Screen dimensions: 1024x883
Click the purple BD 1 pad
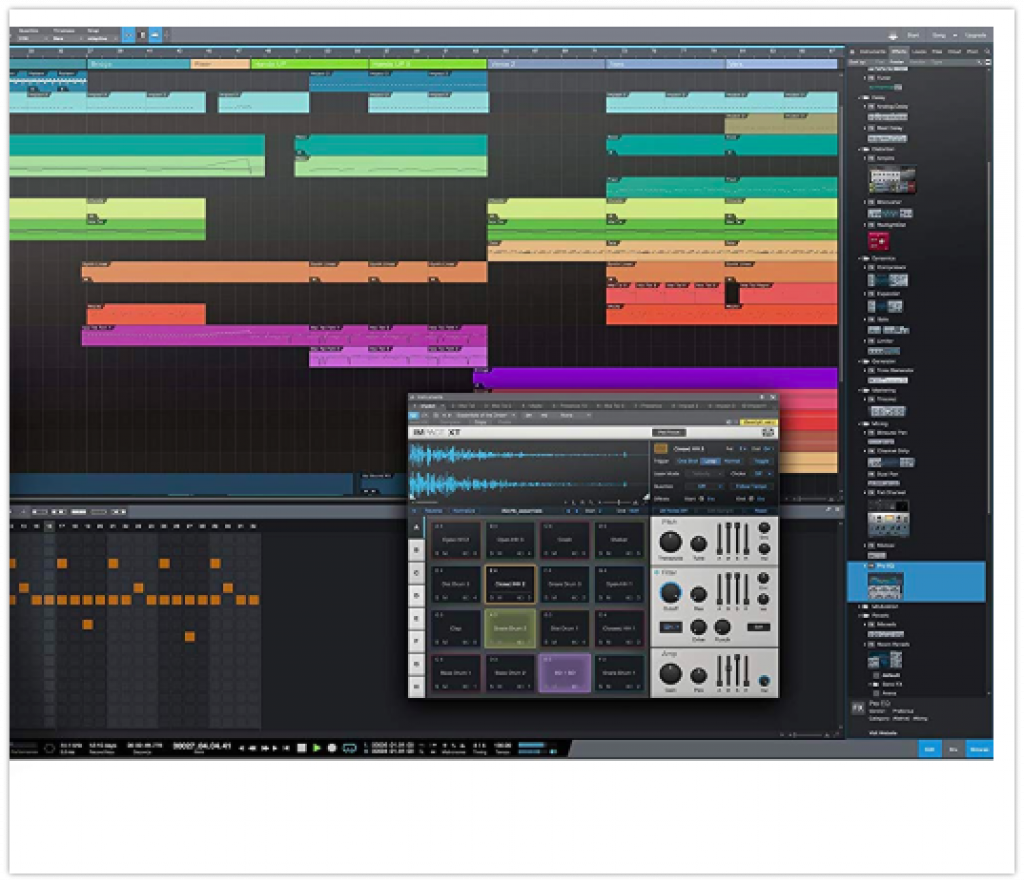[564, 672]
